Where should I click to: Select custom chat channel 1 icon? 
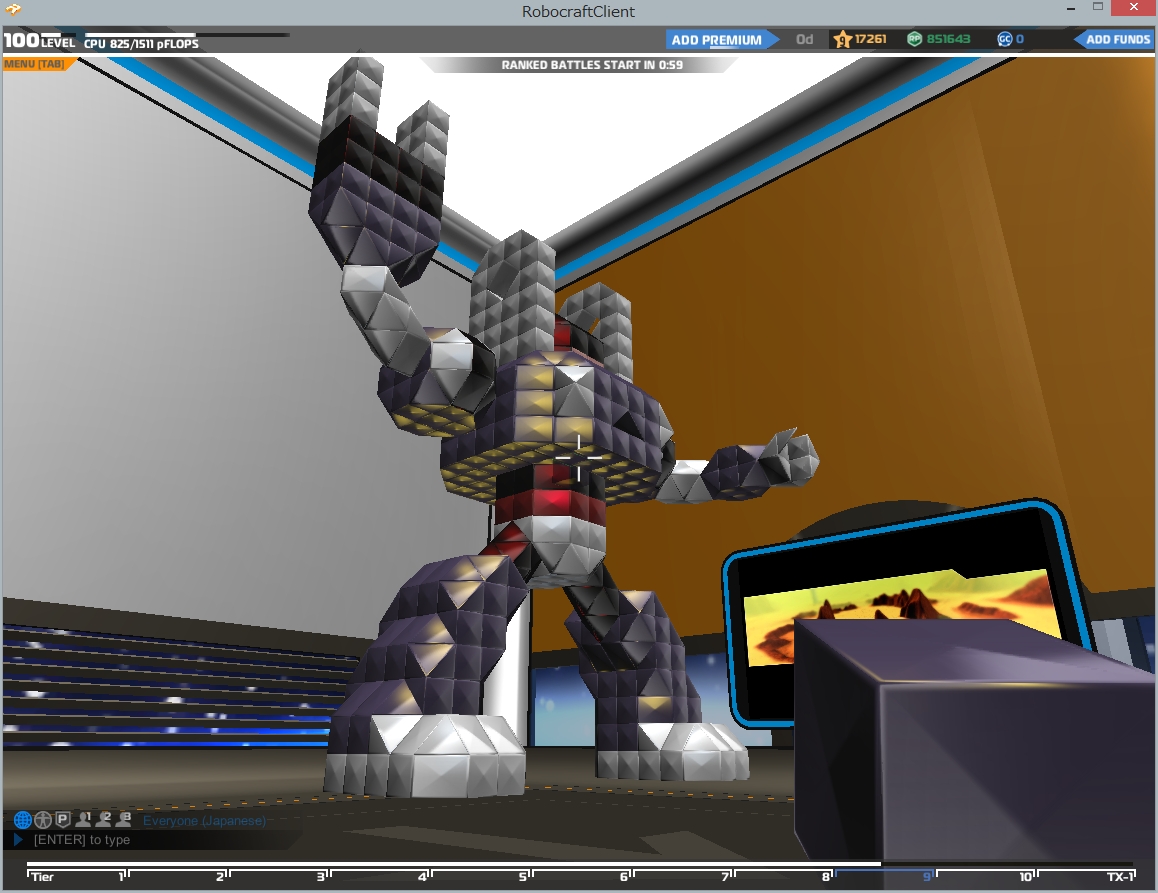(83, 818)
